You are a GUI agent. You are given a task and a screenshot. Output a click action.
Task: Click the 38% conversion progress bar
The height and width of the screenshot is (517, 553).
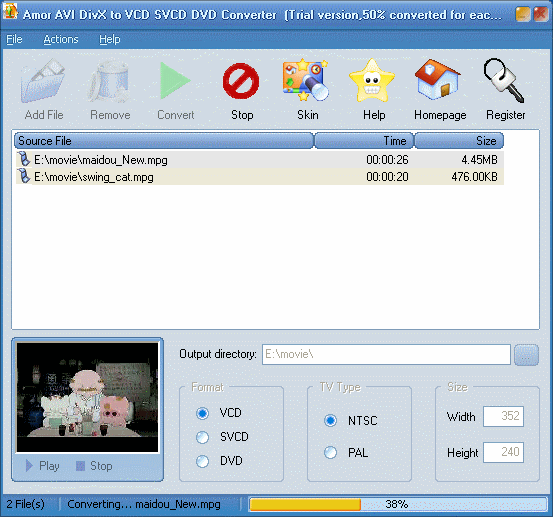pyautogui.click(x=397, y=504)
